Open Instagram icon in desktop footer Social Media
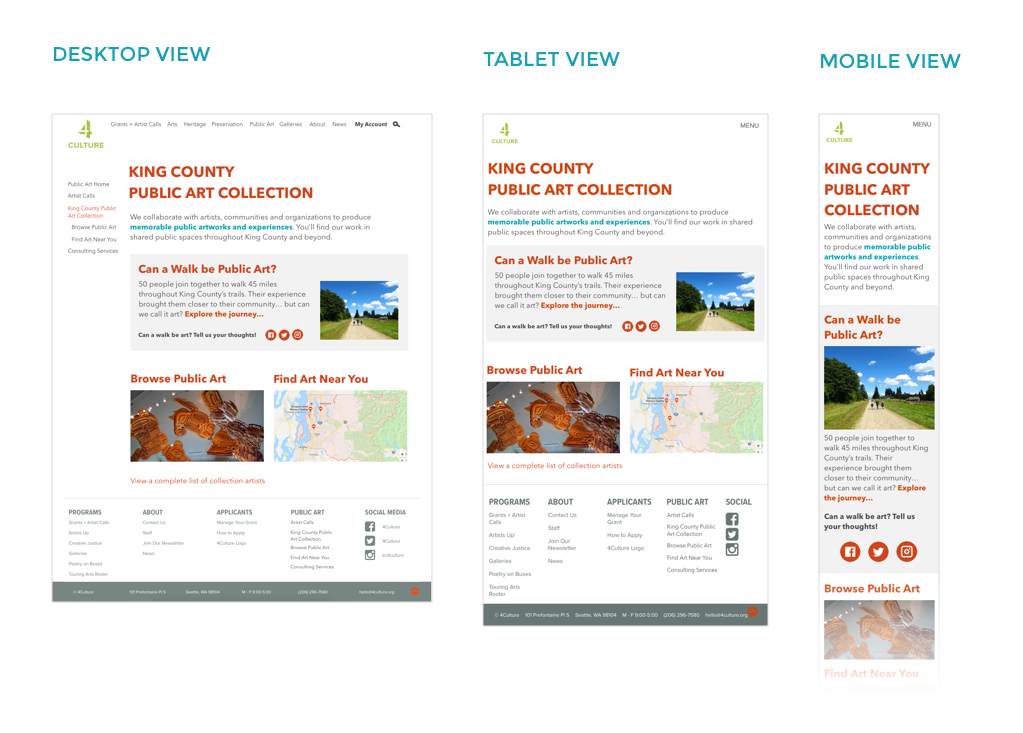 tap(370, 555)
